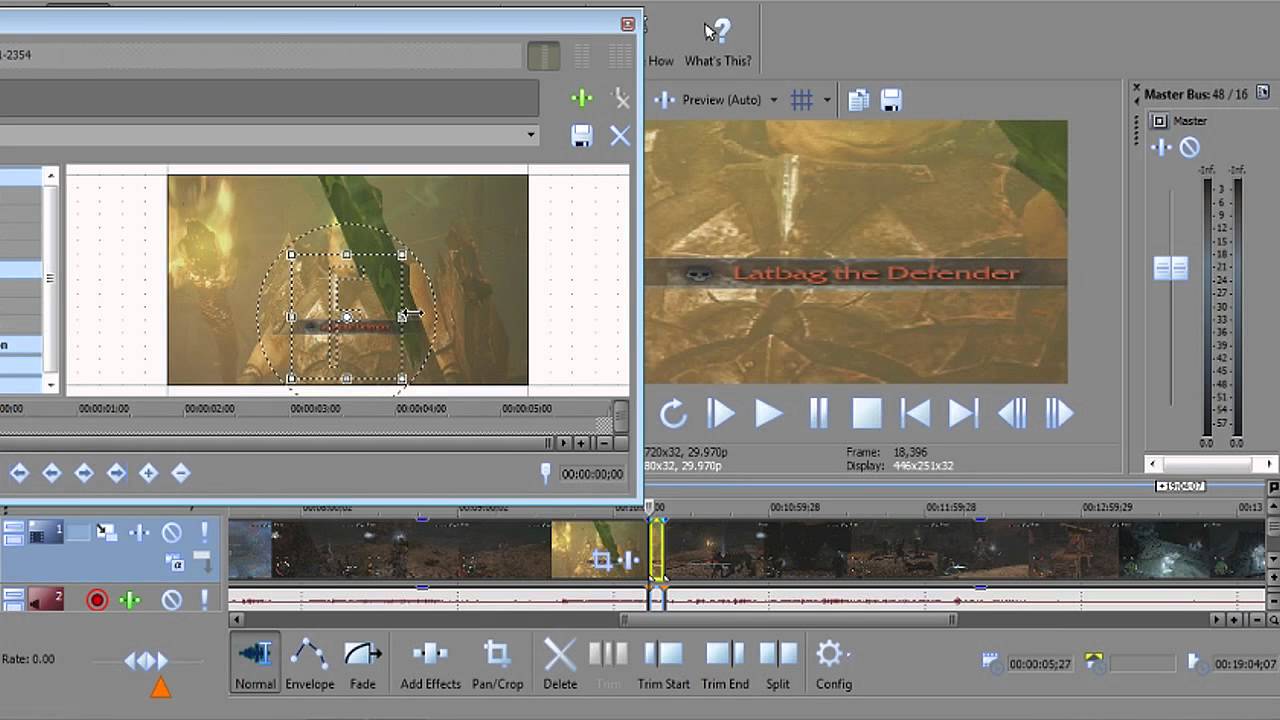Click the Add Effects button

(431, 665)
